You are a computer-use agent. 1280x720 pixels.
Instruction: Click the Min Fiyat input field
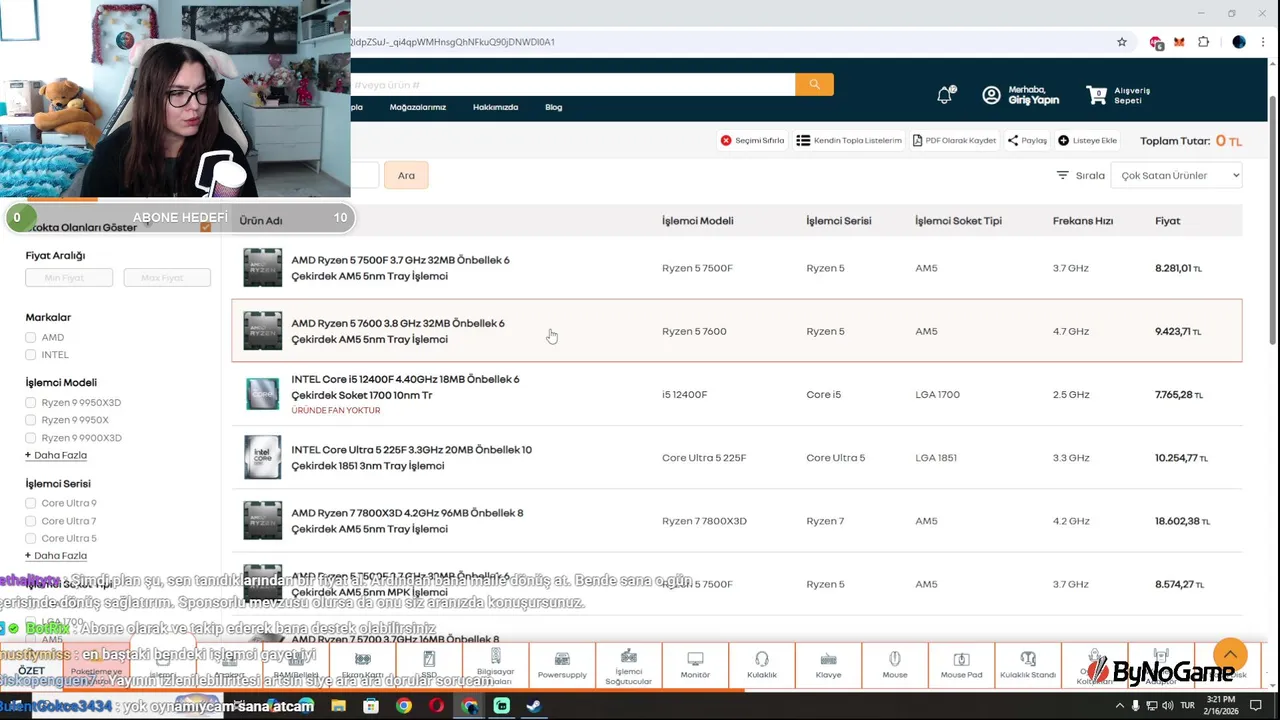tap(69, 277)
